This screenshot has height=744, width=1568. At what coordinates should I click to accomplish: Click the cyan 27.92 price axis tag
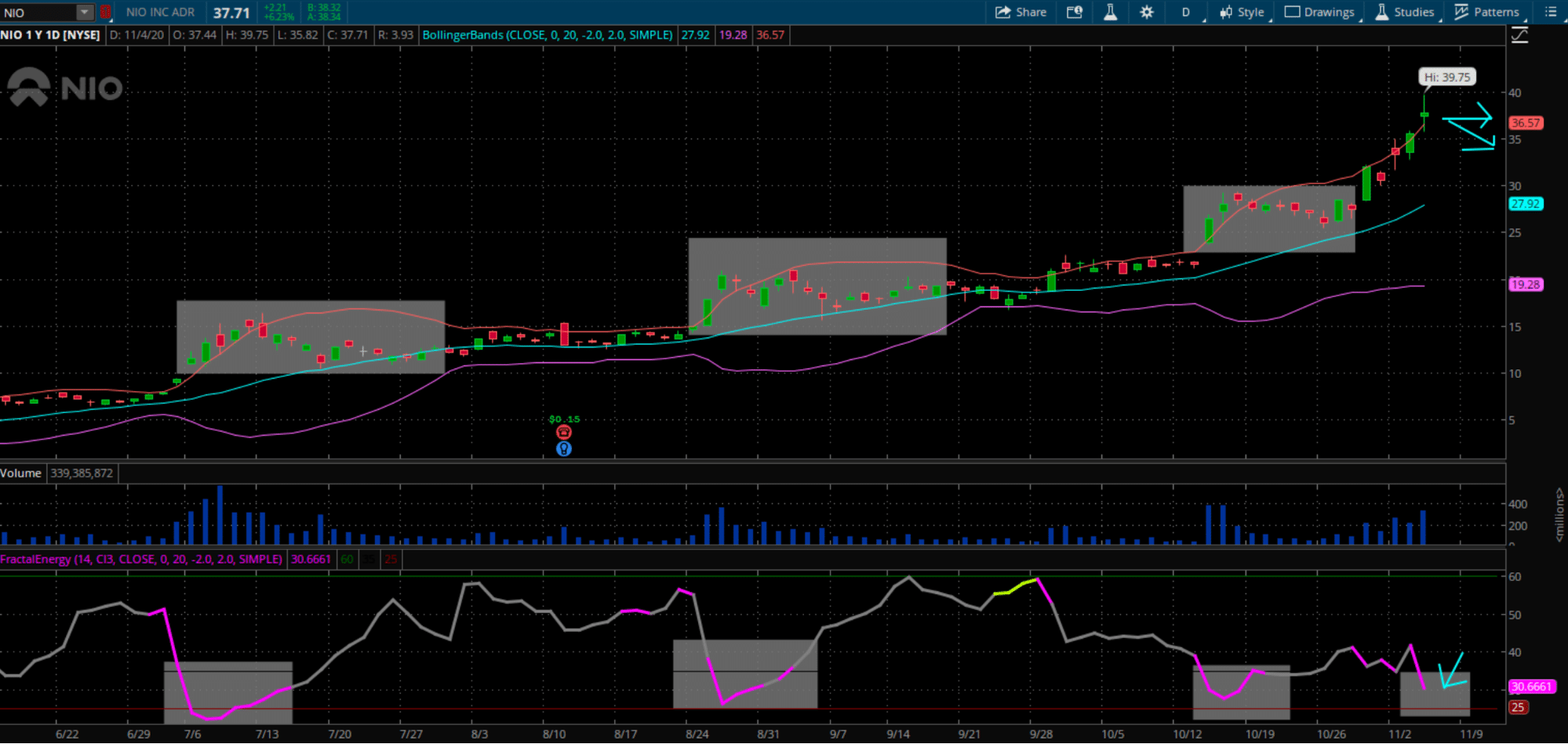(1526, 204)
